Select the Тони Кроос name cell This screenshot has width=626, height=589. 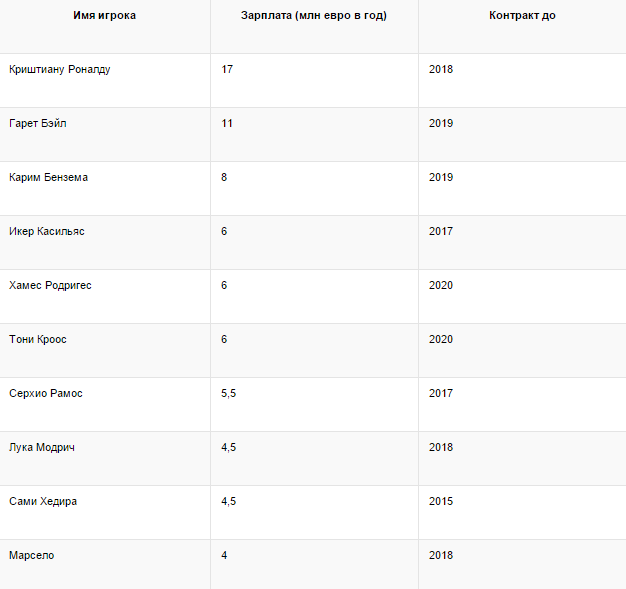pos(38,340)
